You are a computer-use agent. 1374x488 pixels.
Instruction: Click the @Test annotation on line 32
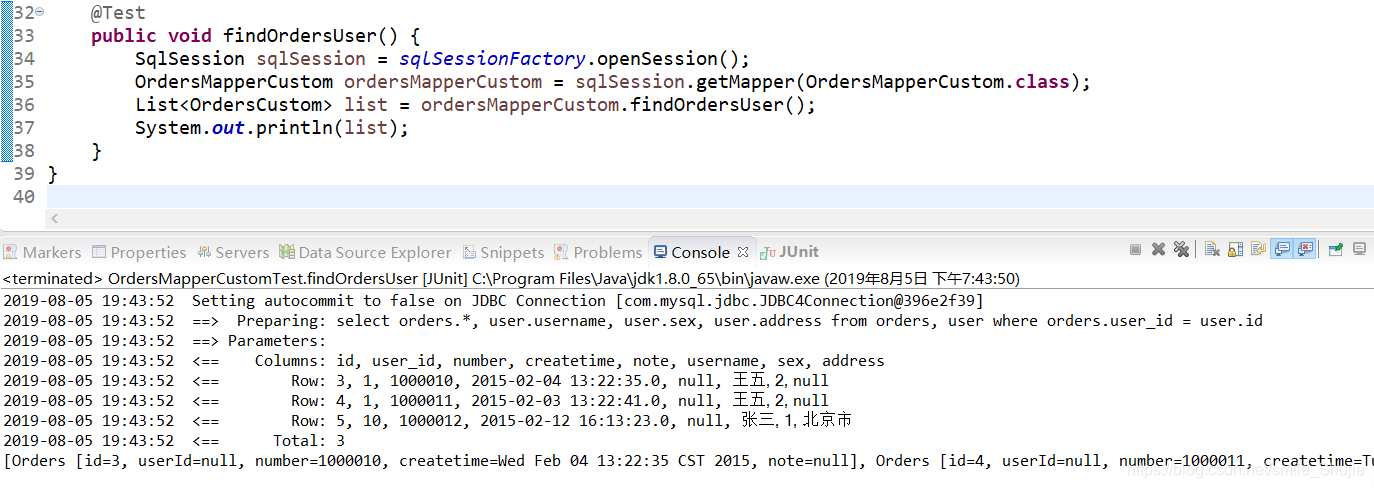click(118, 13)
